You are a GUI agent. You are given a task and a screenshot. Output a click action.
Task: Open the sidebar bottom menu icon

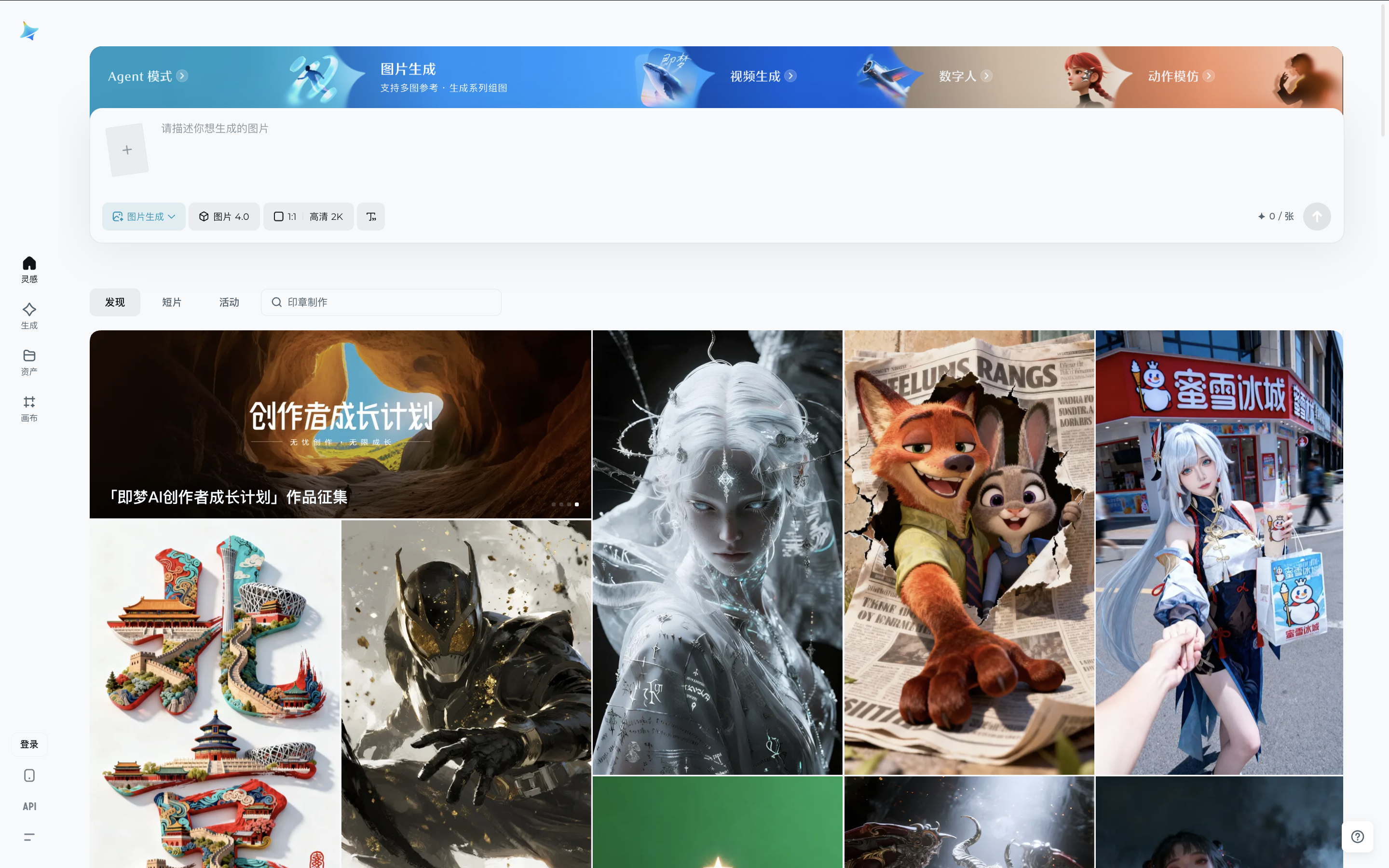click(x=29, y=837)
